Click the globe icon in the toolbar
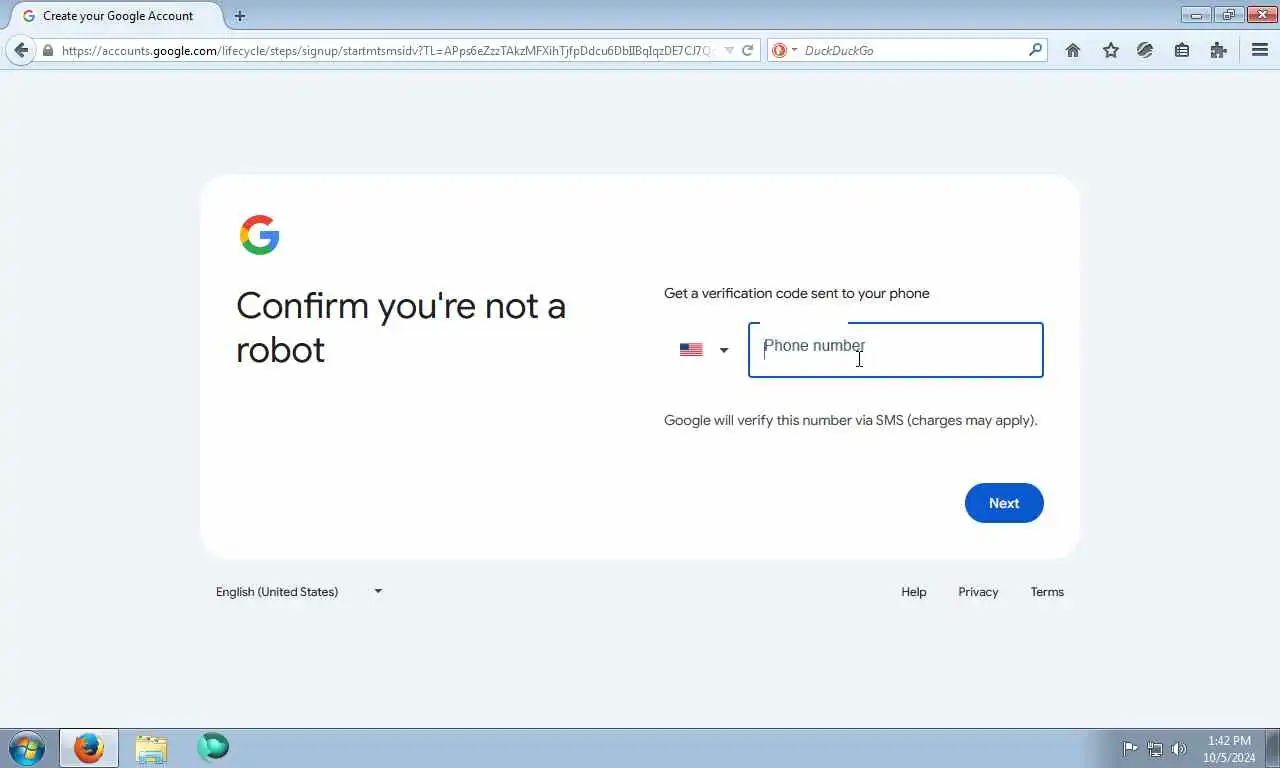The width and height of the screenshot is (1280, 768). (x=1145, y=50)
